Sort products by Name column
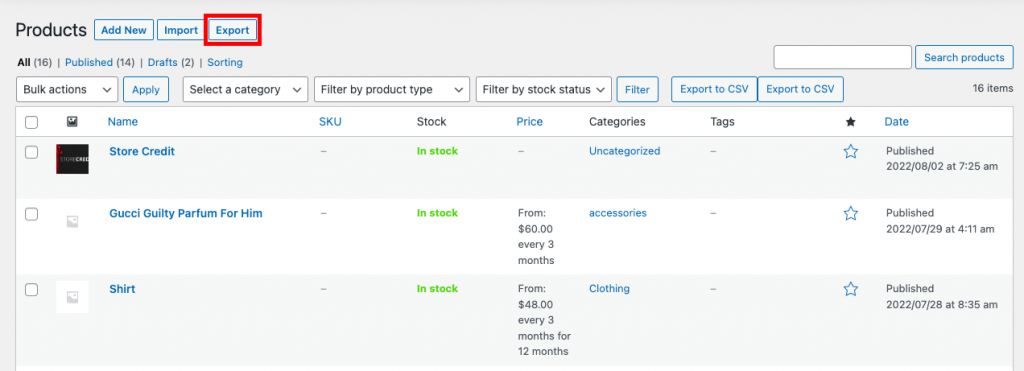 coord(123,121)
